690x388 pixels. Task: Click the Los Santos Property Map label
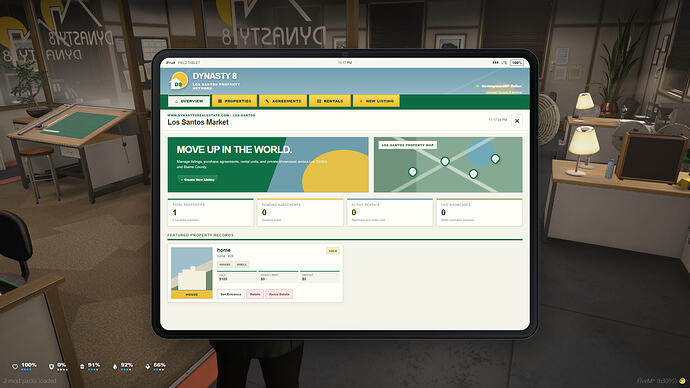click(407, 145)
